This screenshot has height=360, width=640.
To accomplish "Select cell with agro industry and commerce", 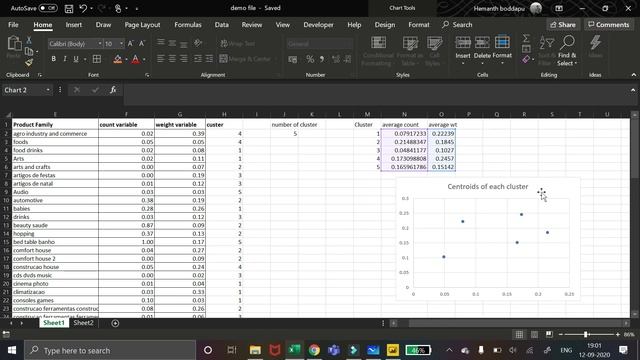I will point(55,133).
